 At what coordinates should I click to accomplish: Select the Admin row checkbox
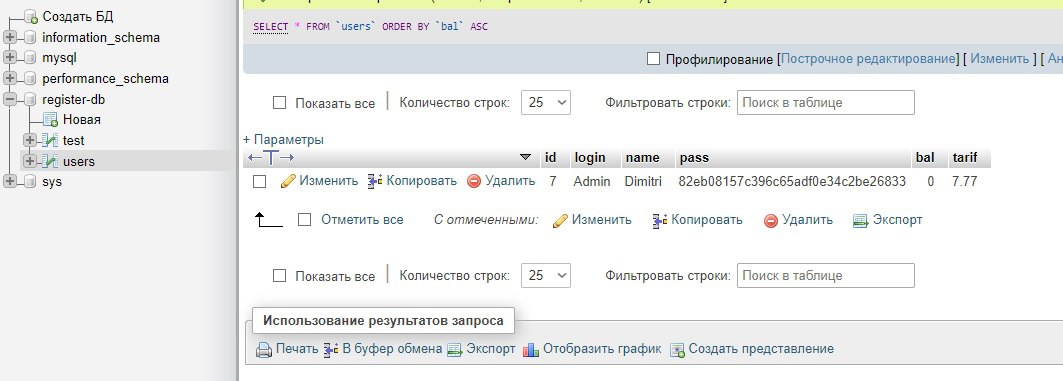pos(259,182)
